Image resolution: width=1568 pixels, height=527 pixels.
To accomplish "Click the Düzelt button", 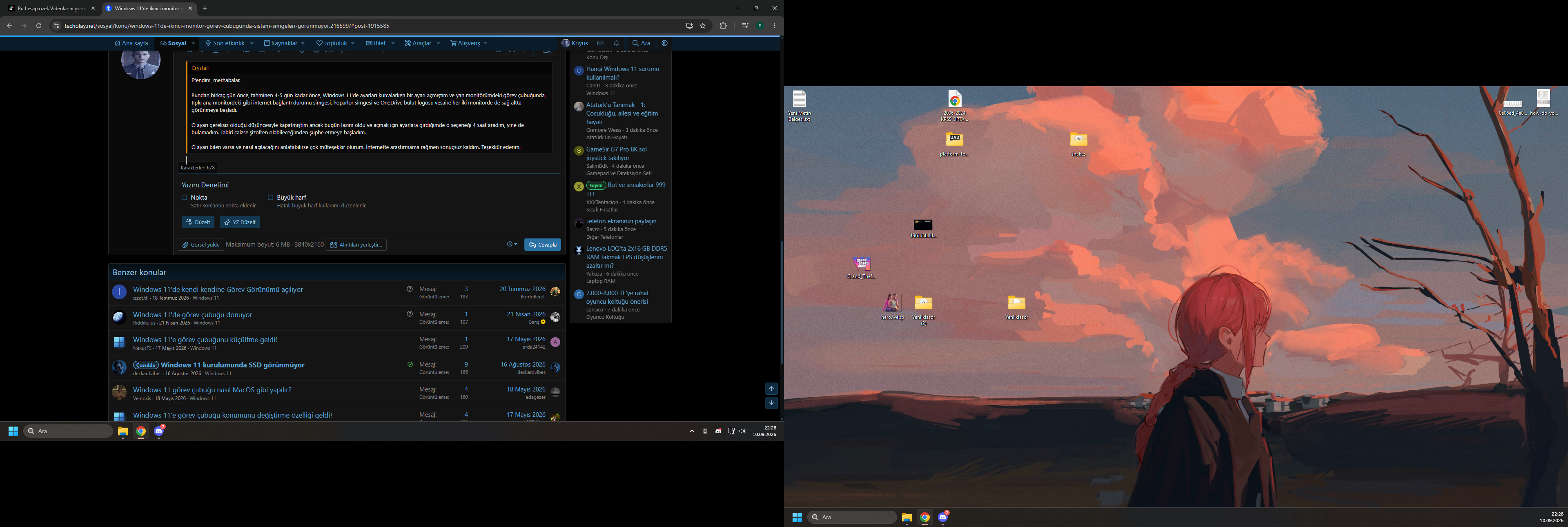I will [x=198, y=222].
